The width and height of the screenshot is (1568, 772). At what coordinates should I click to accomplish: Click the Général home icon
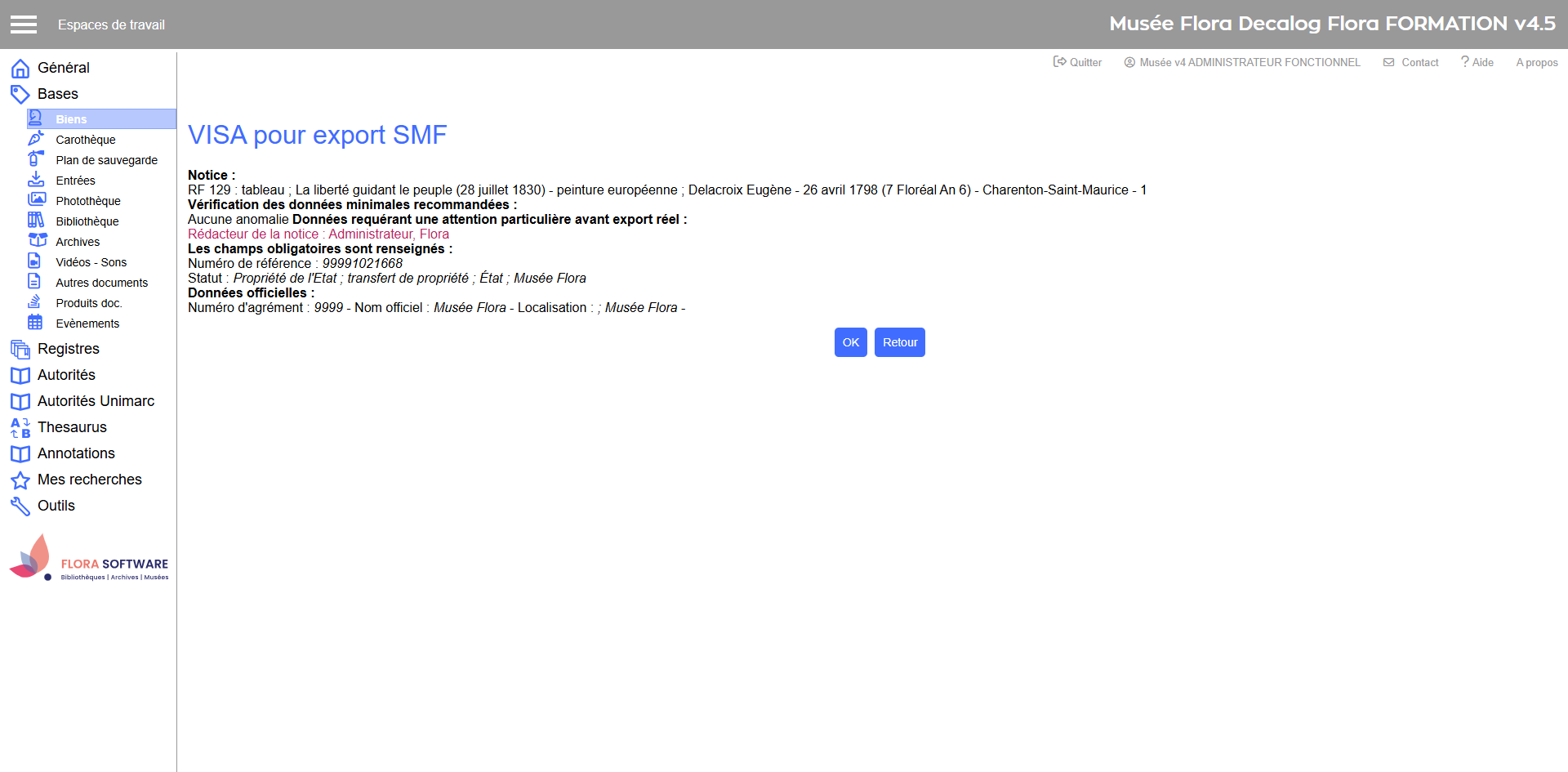pyautogui.click(x=20, y=69)
